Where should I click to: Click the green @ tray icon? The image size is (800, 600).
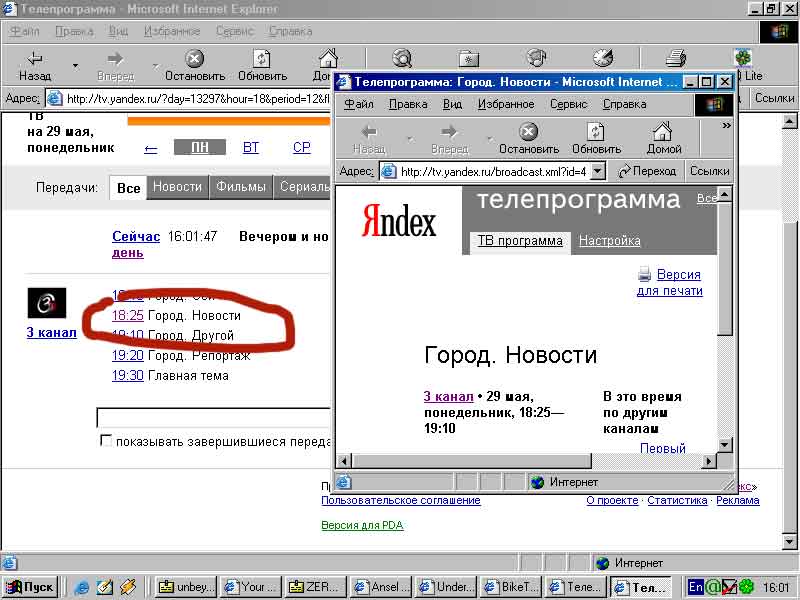713,587
